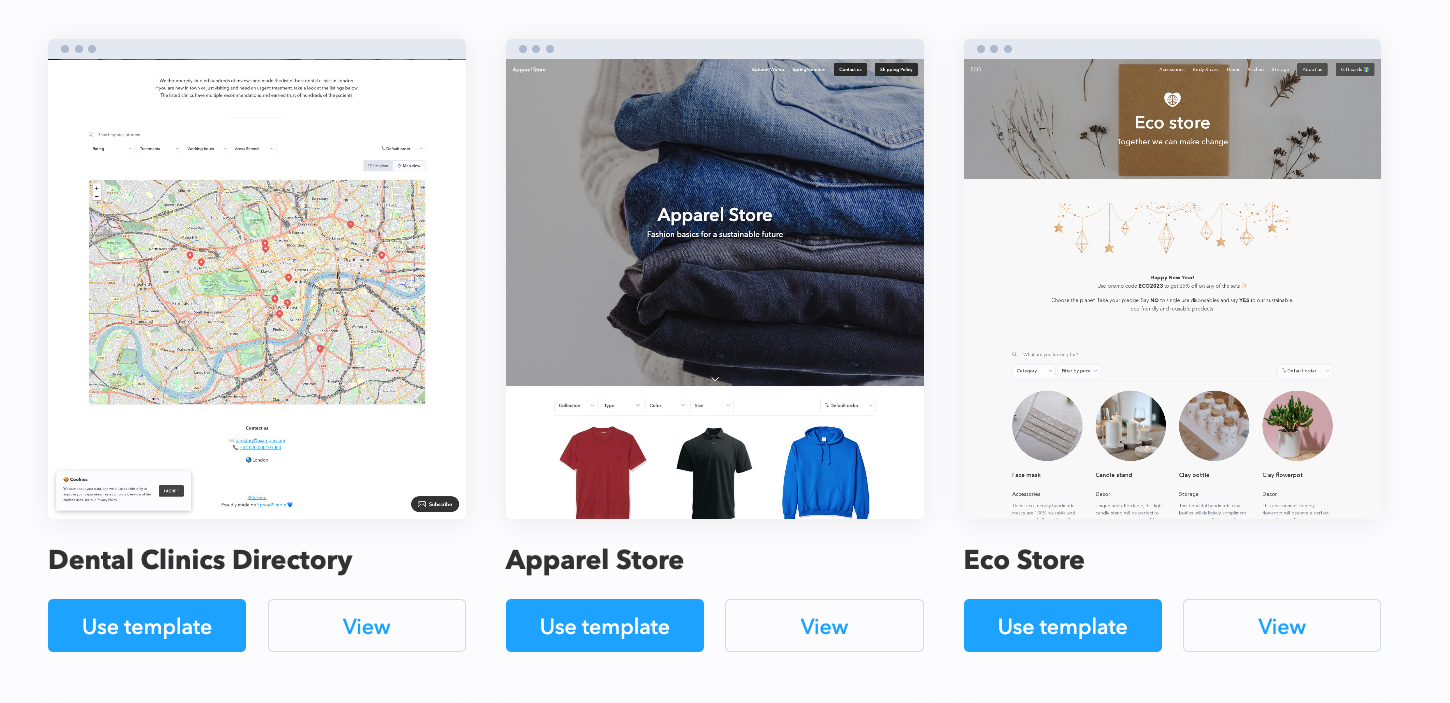Click the red T-shirt product image
This screenshot has width=1450, height=703.
pos(602,473)
